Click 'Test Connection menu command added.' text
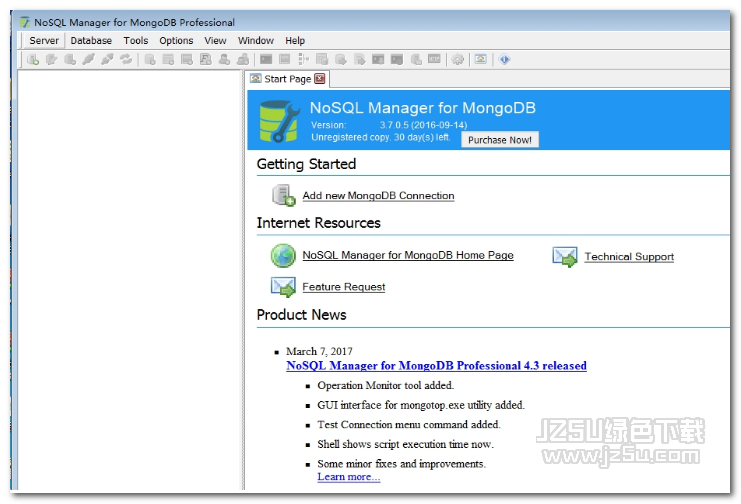Image resolution: width=741 pixels, height=504 pixels. (409, 425)
